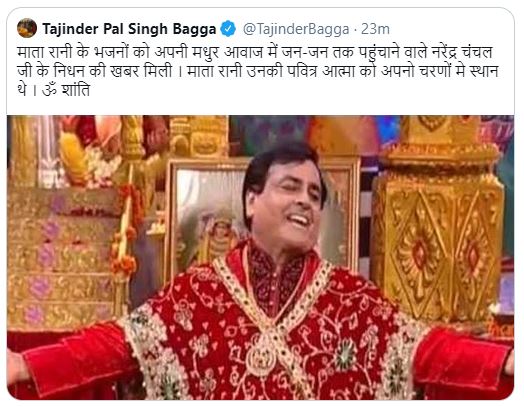Open the Tajinder Pal Singh Bagga display name

[x=129, y=29]
